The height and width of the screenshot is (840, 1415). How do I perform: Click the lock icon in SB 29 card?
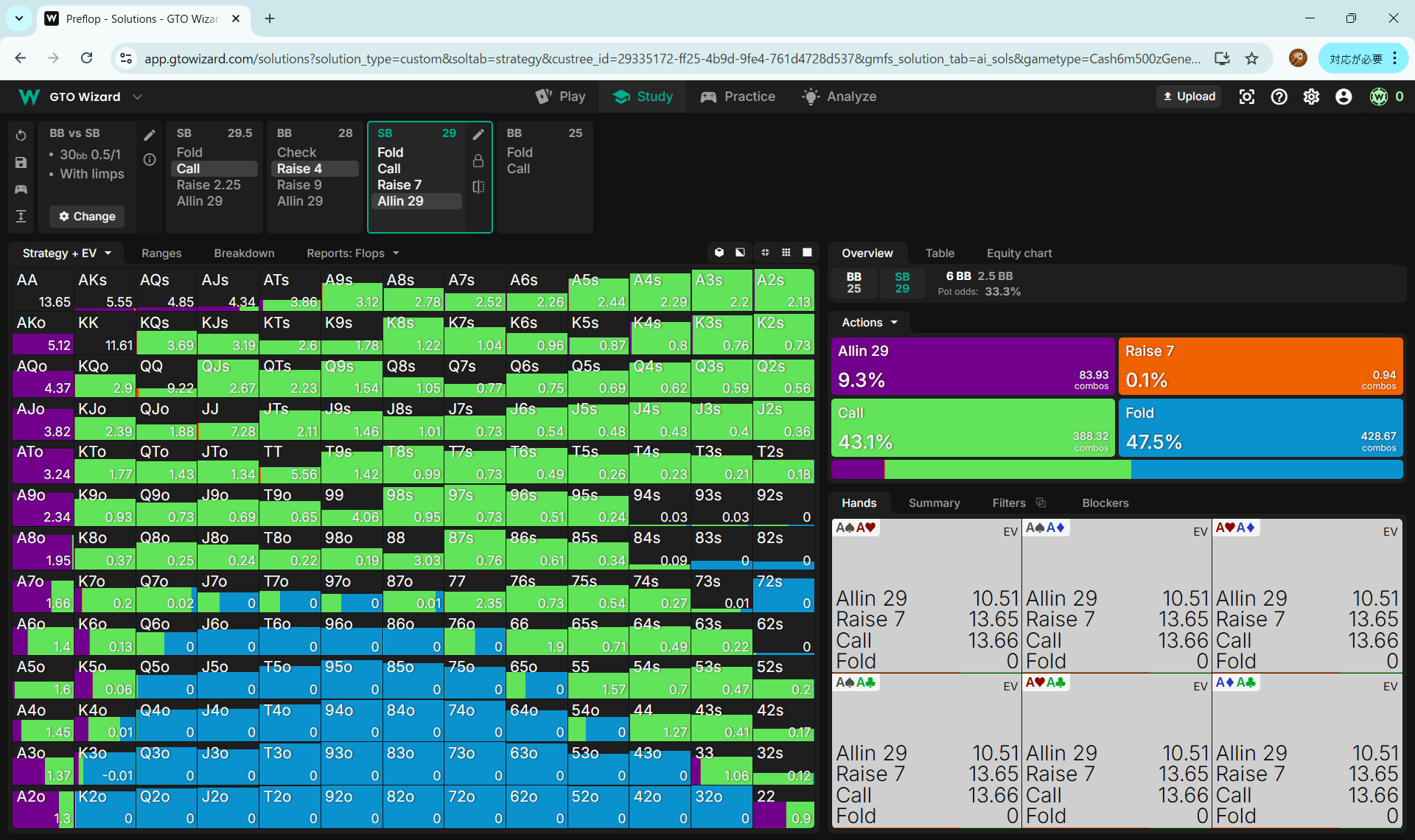coord(478,161)
